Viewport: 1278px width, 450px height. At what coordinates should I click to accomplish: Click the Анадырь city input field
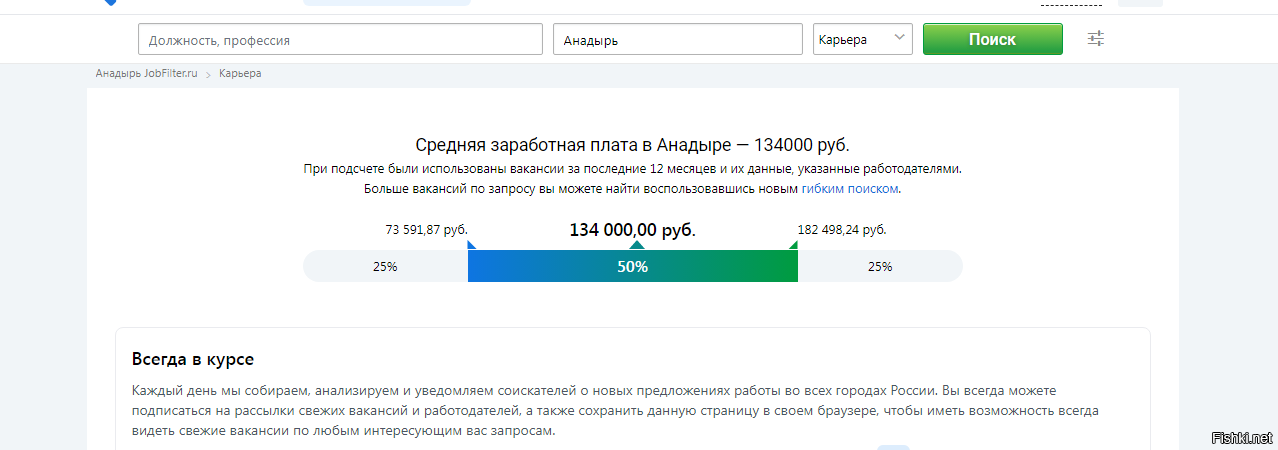677,40
